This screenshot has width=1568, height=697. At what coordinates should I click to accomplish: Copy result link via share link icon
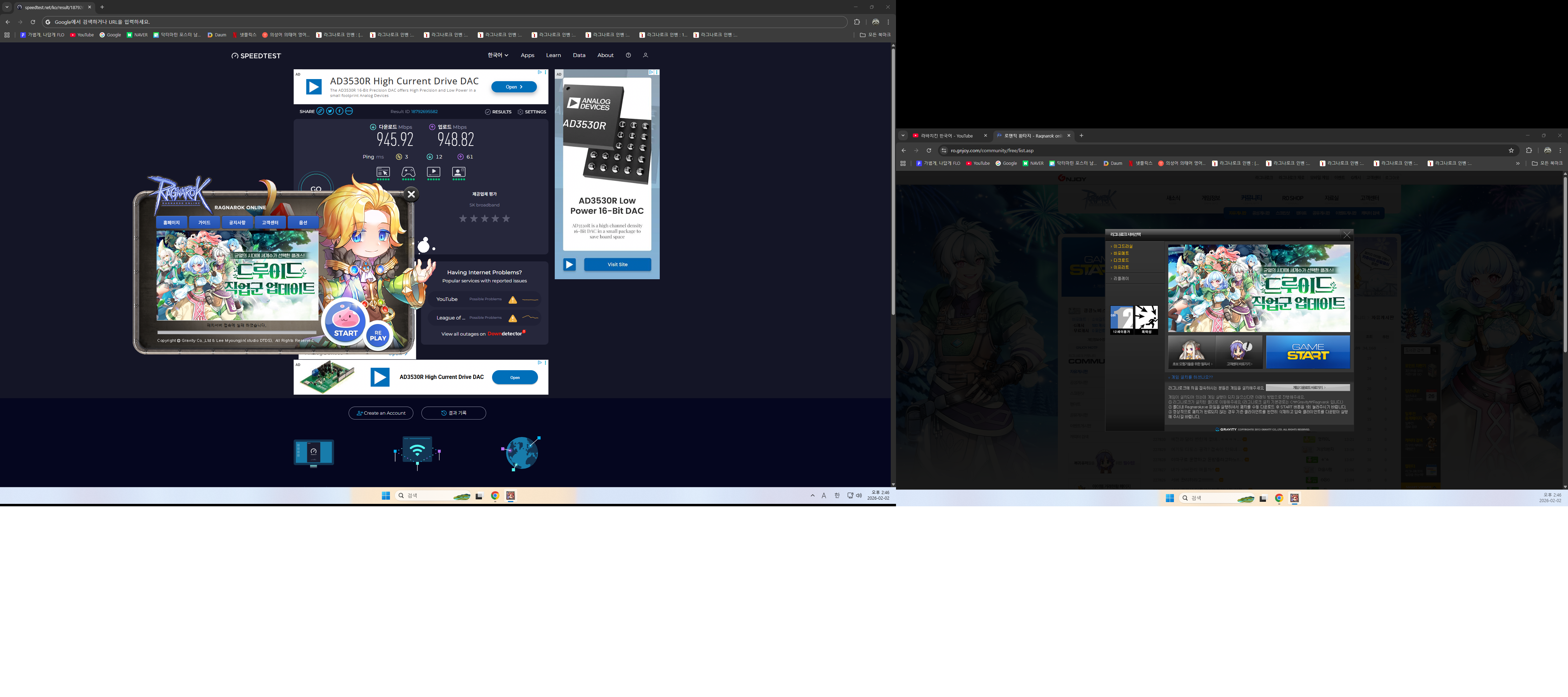coord(320,111)
